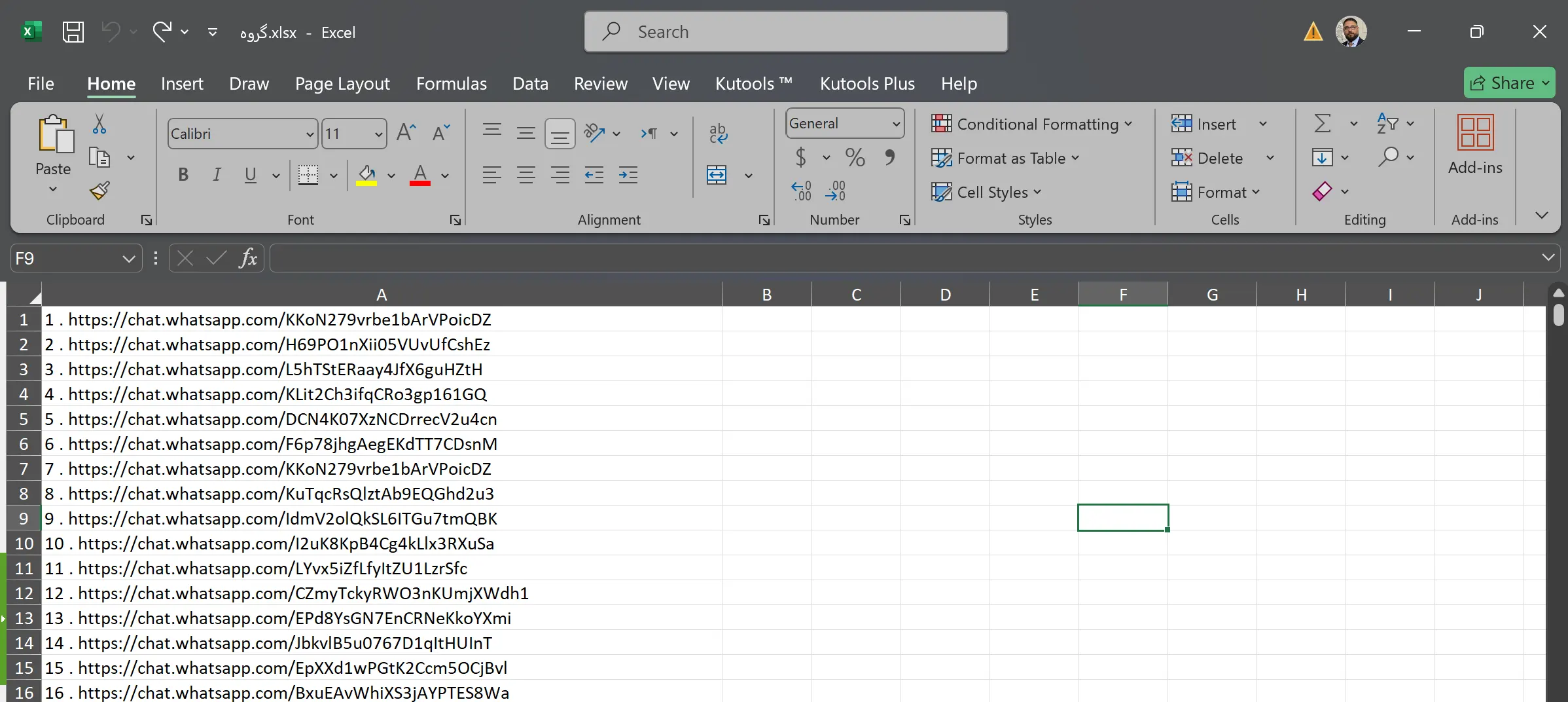This screenshot has width=1568, height=702.
Task: Click the Fill down arrow icon
Action: pyautogui.click(x=1322, y=157)
